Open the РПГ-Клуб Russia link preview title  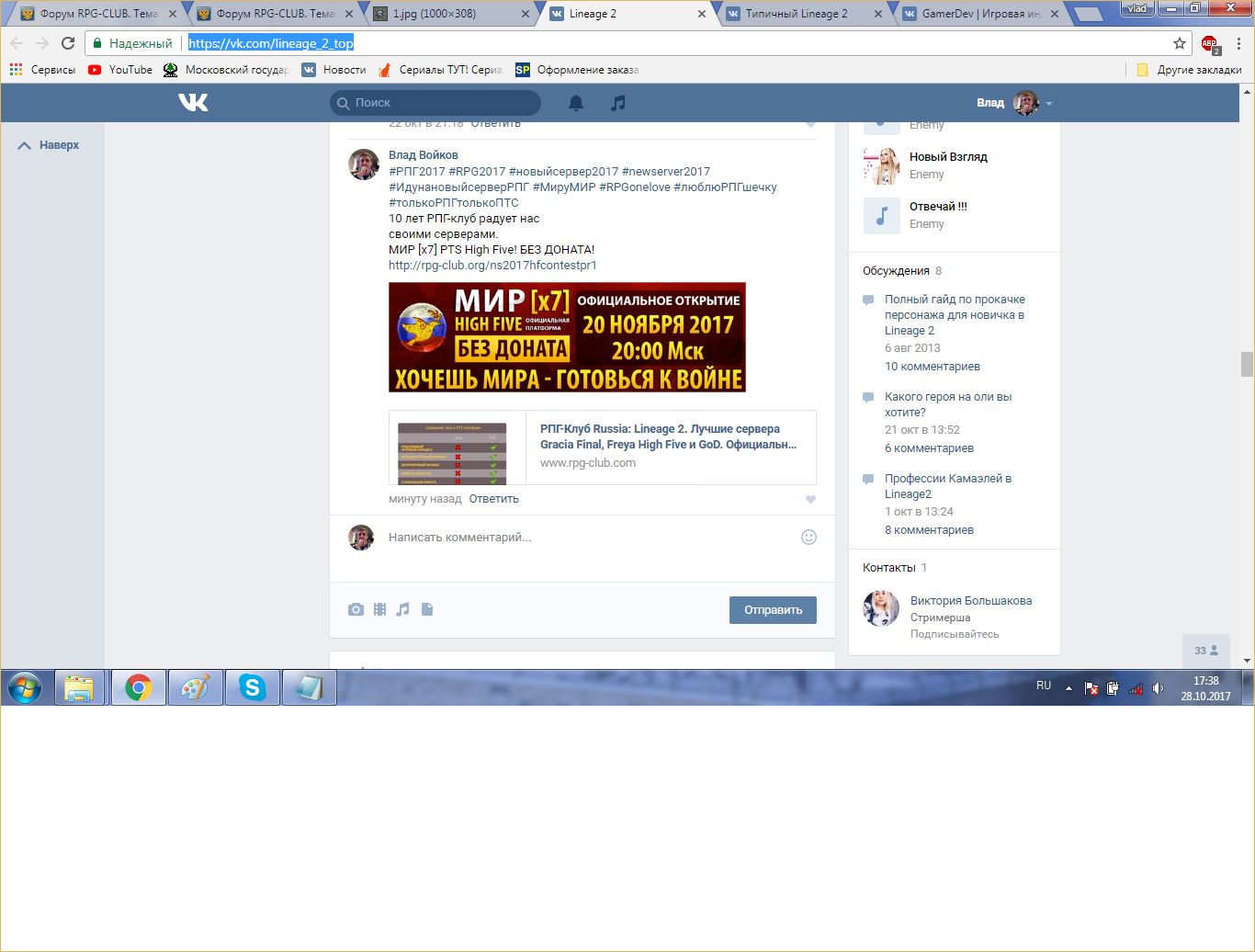click(x=668, y=436)
